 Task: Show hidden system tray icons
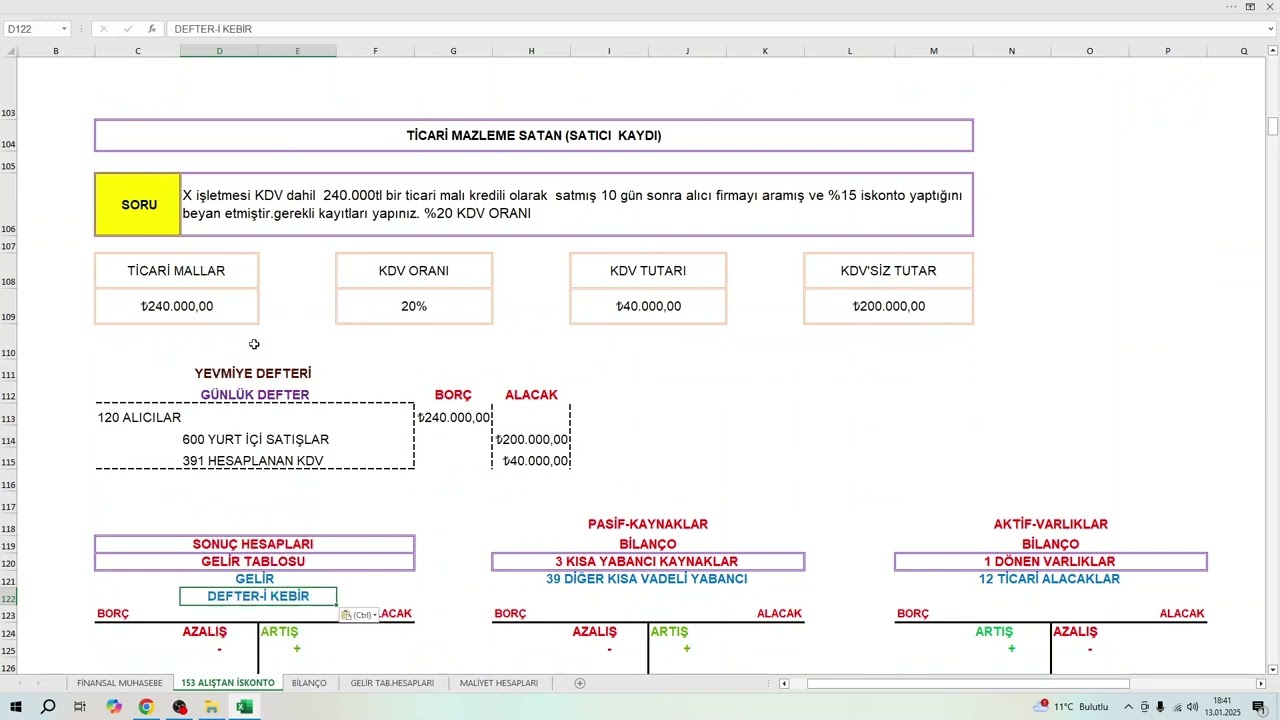click(1128, 707)
